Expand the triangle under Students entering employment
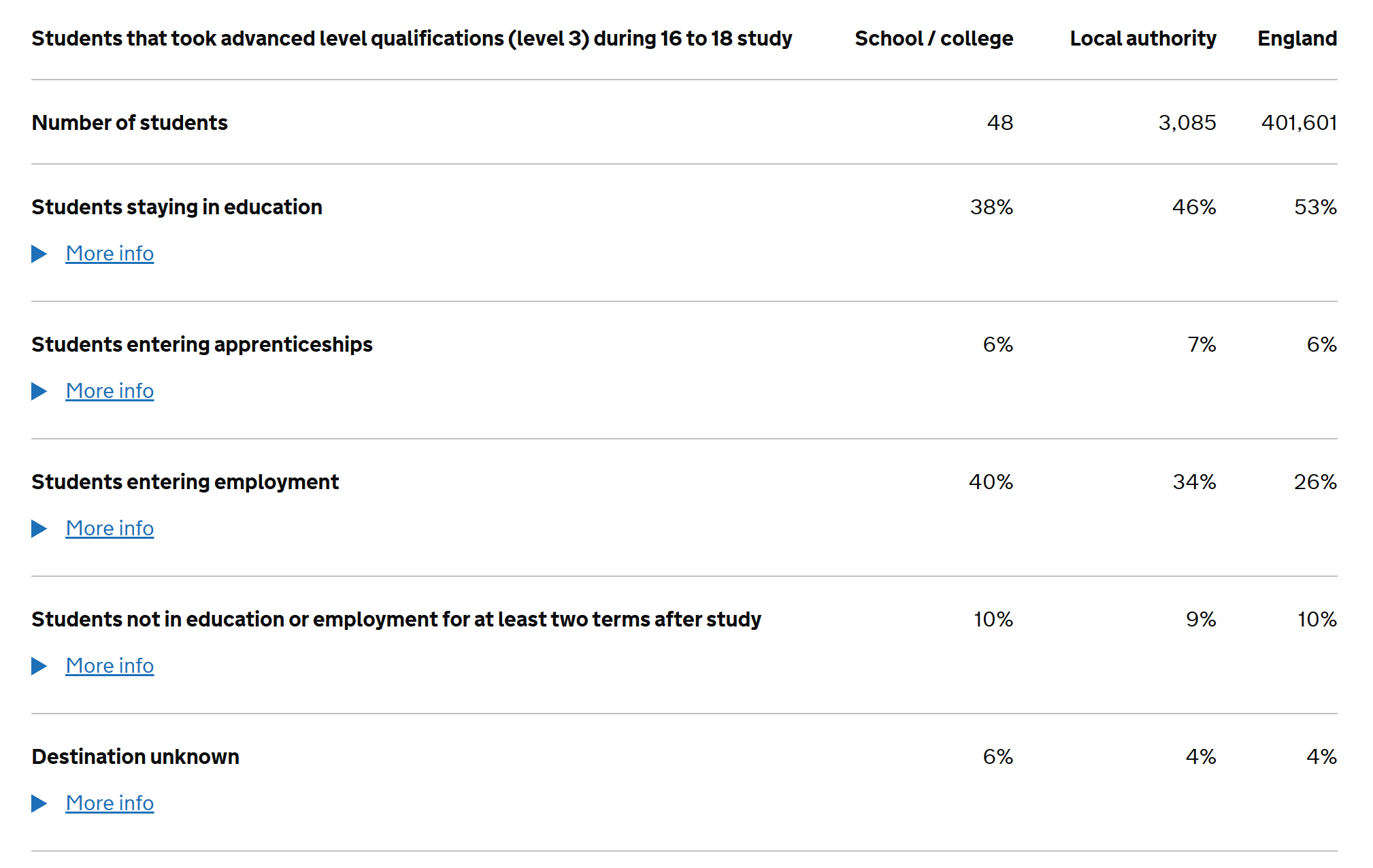Screen dimensions: 1373x868 39,529
